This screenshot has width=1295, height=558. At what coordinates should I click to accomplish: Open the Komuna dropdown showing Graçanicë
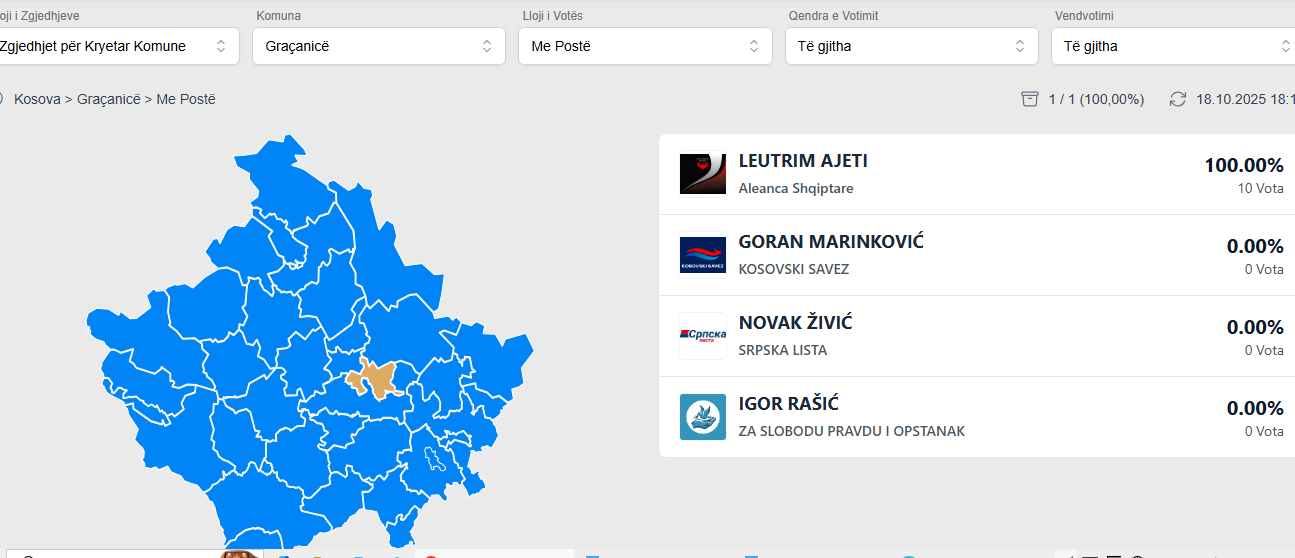pyautogui.click(x=378, y=46)
